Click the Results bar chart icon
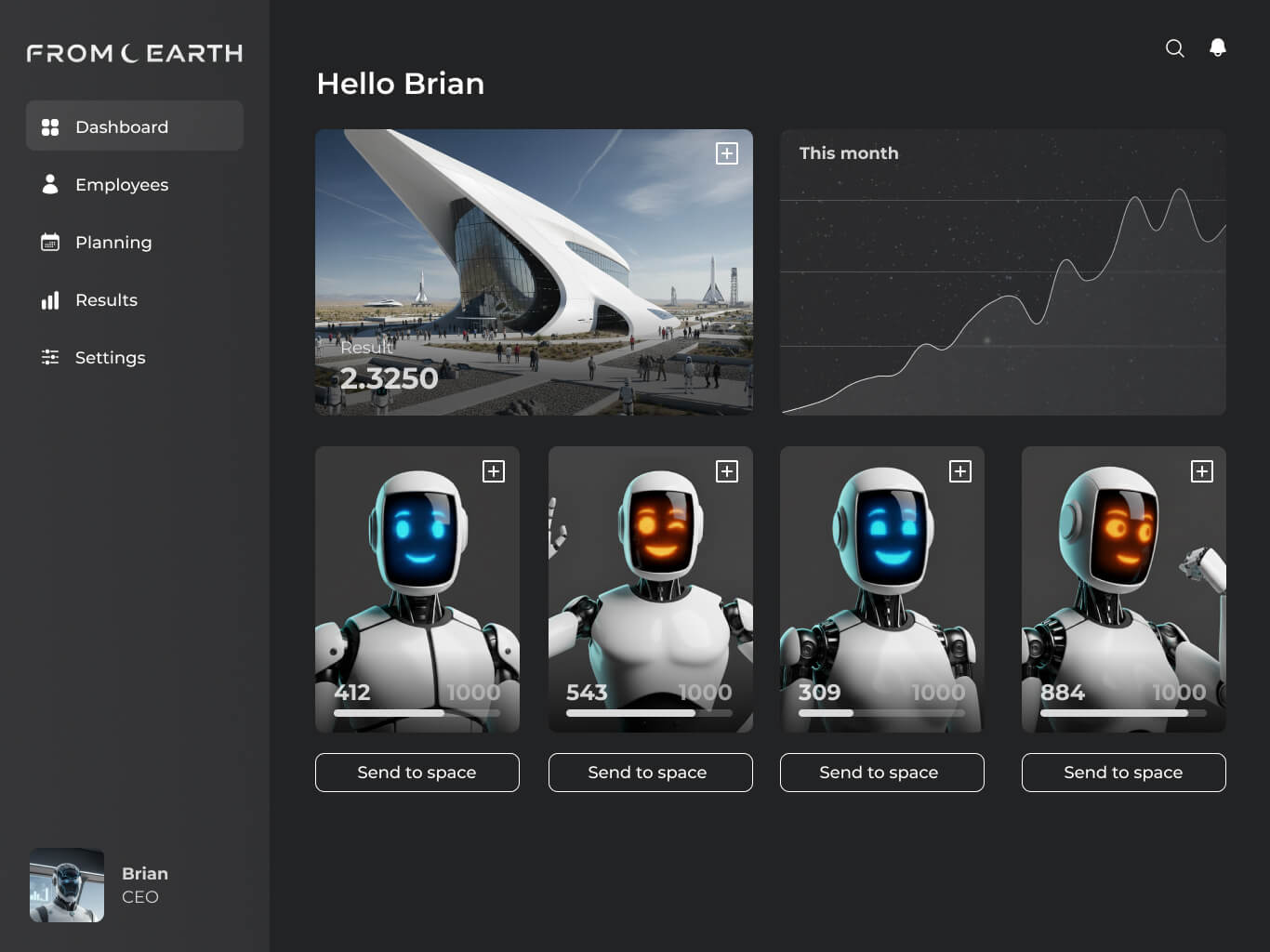Image resolution: width=1270 pixels, height=952 pixels. coord(50,299)
